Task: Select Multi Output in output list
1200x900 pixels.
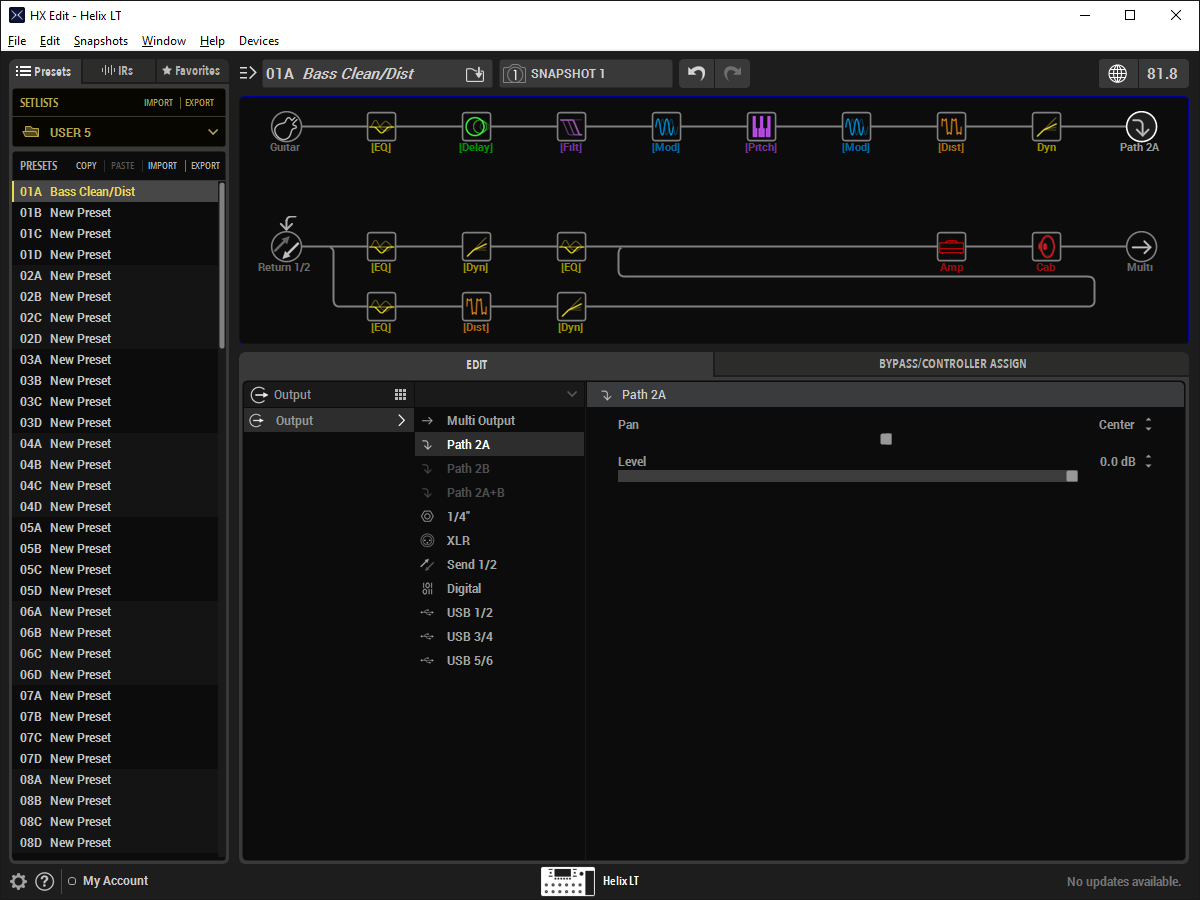Action: click(499, 421)
